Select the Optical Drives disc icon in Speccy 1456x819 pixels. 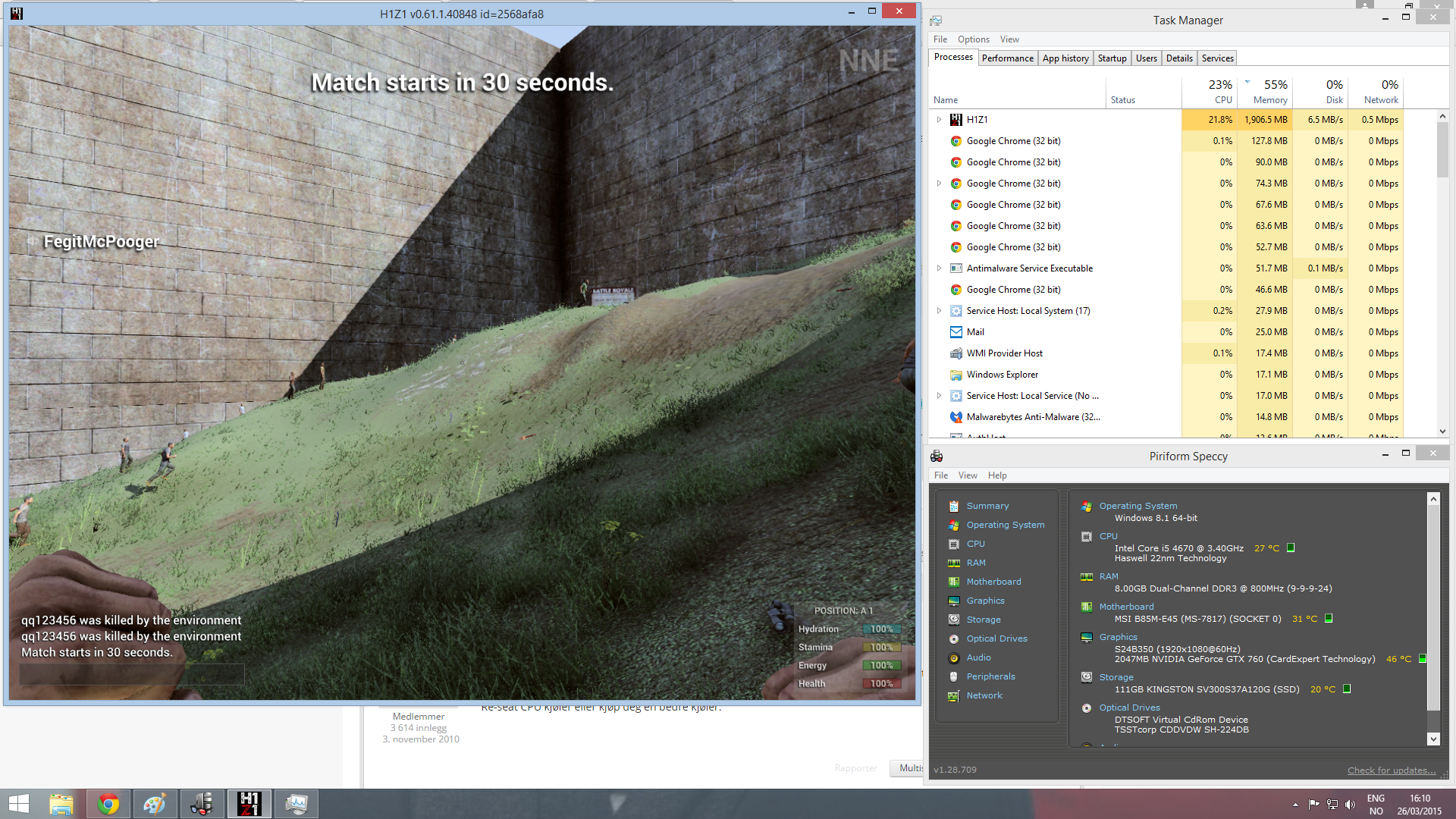click(954, 639)
